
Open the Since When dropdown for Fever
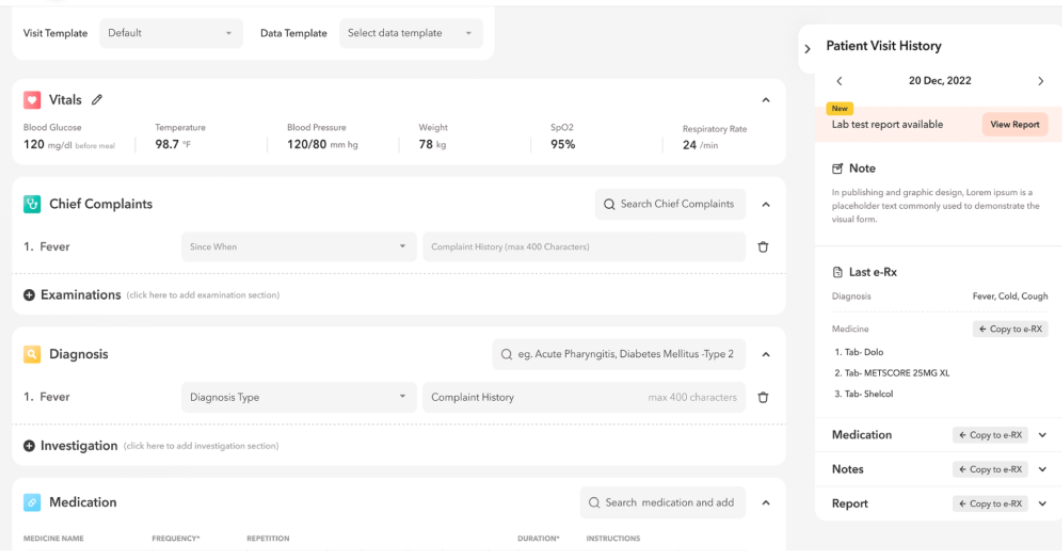point(298,247)
